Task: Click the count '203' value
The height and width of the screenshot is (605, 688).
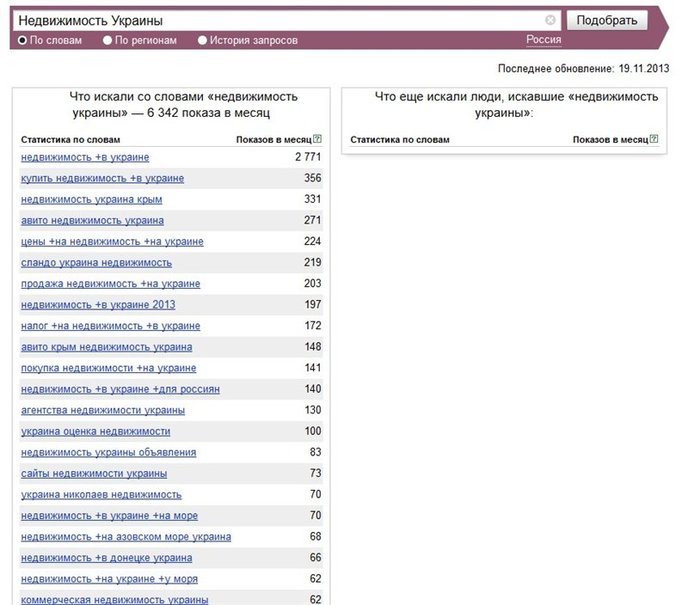Action: pyautogui.click(x=313, y=283)
